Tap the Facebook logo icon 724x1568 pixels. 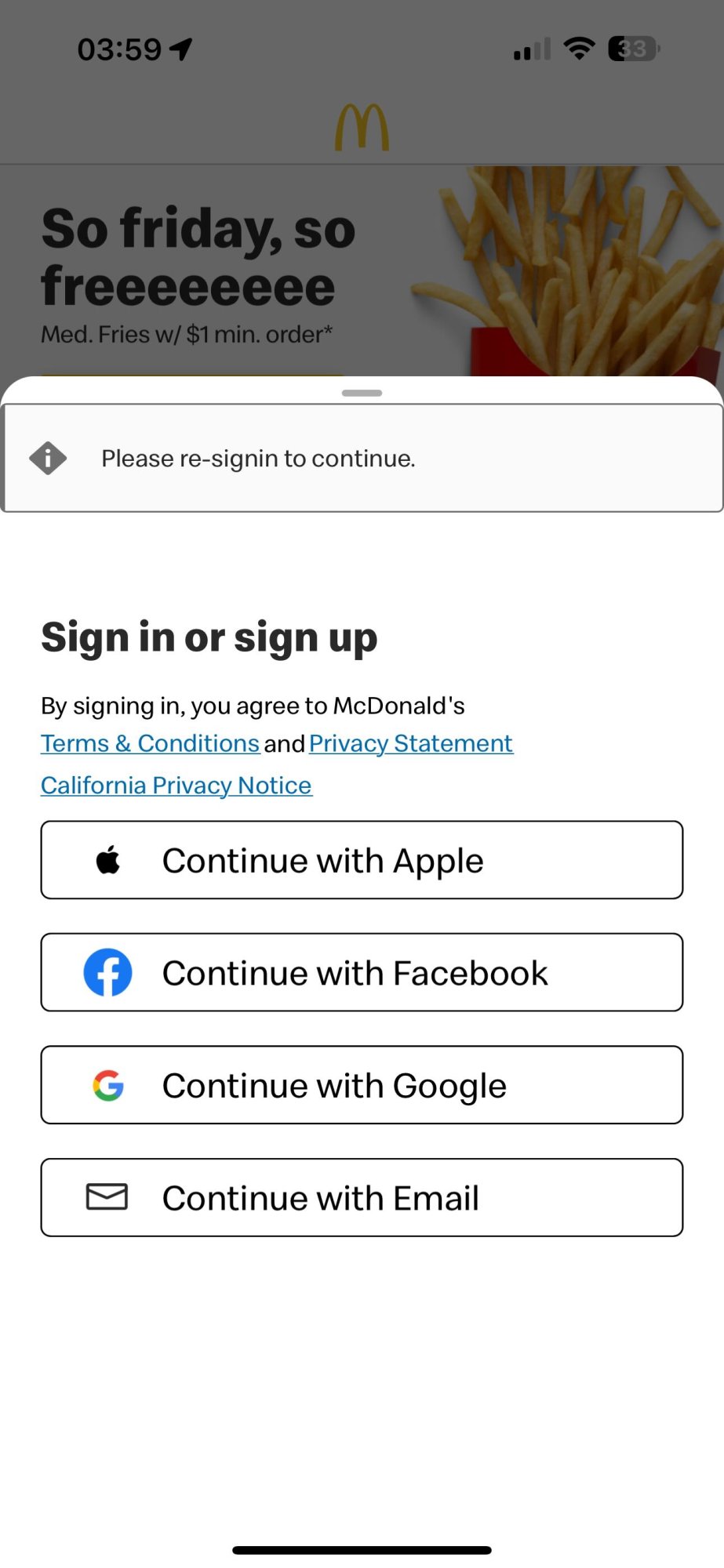pos(108,972)
